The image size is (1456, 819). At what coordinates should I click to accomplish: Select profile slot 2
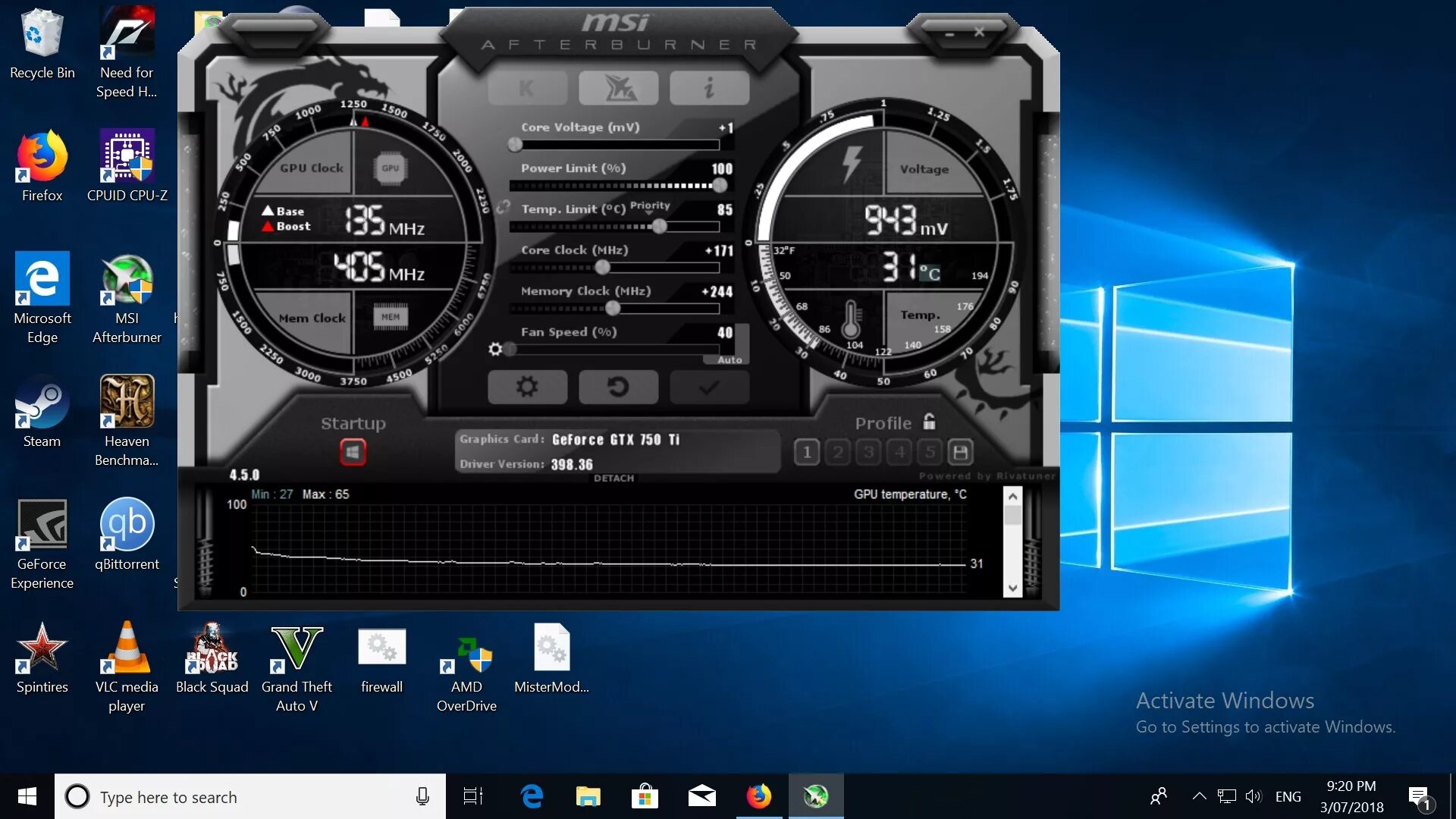click(x=838, y=453)
